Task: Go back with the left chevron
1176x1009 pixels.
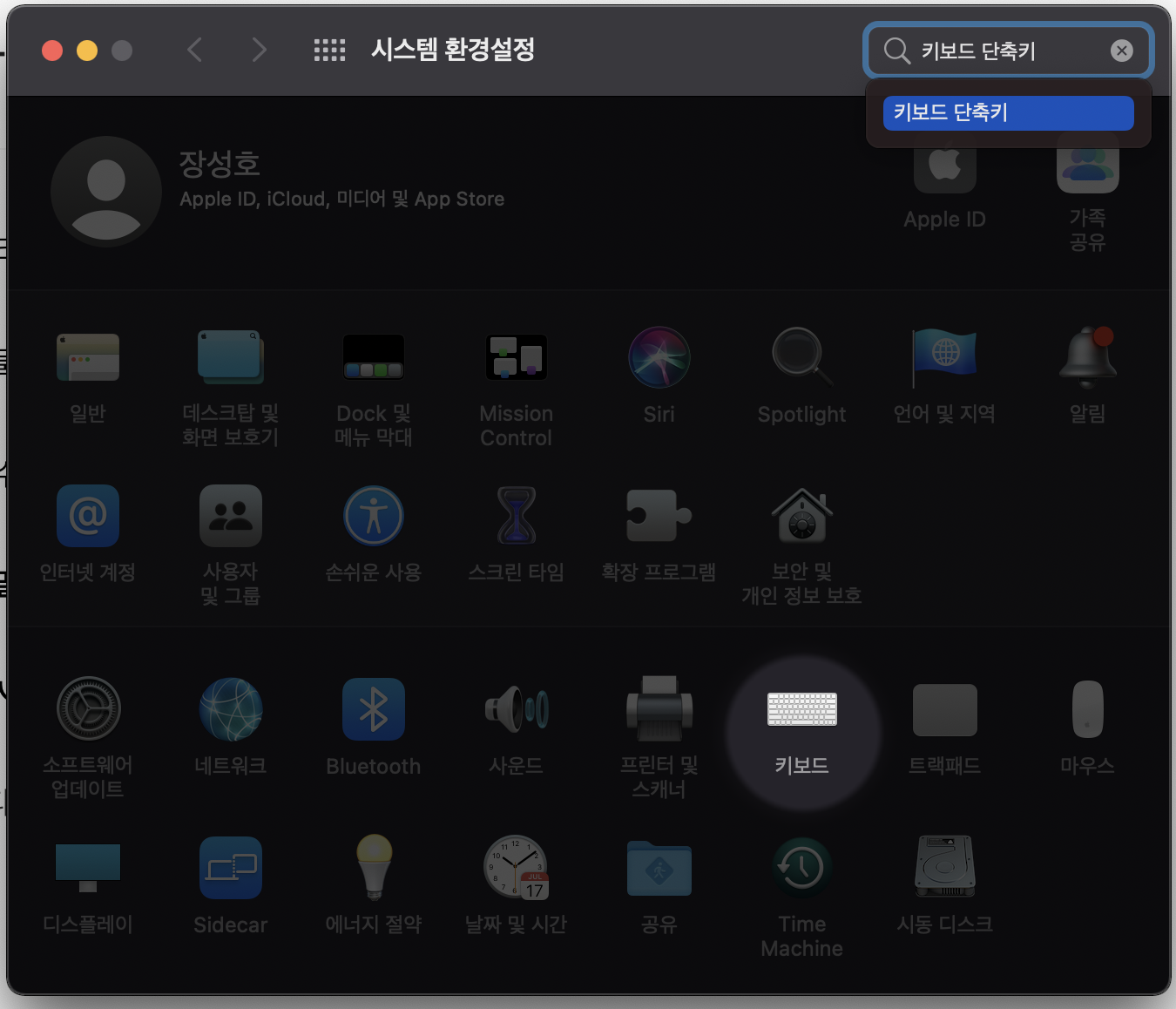Action: coord(195,50)
